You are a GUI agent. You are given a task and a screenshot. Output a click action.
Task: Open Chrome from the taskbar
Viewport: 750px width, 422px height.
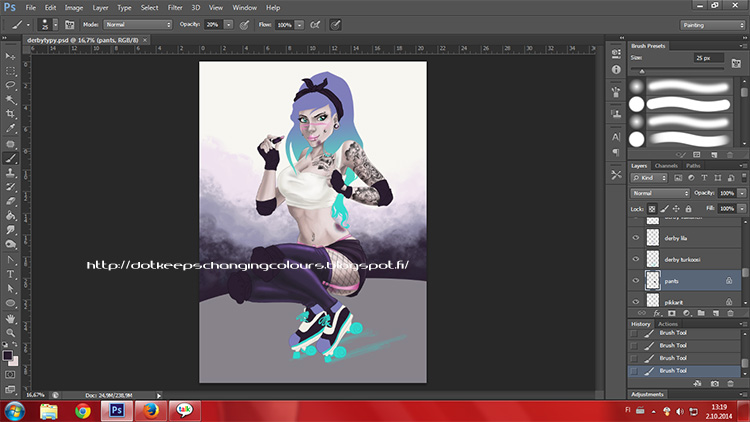click(83, 411)
